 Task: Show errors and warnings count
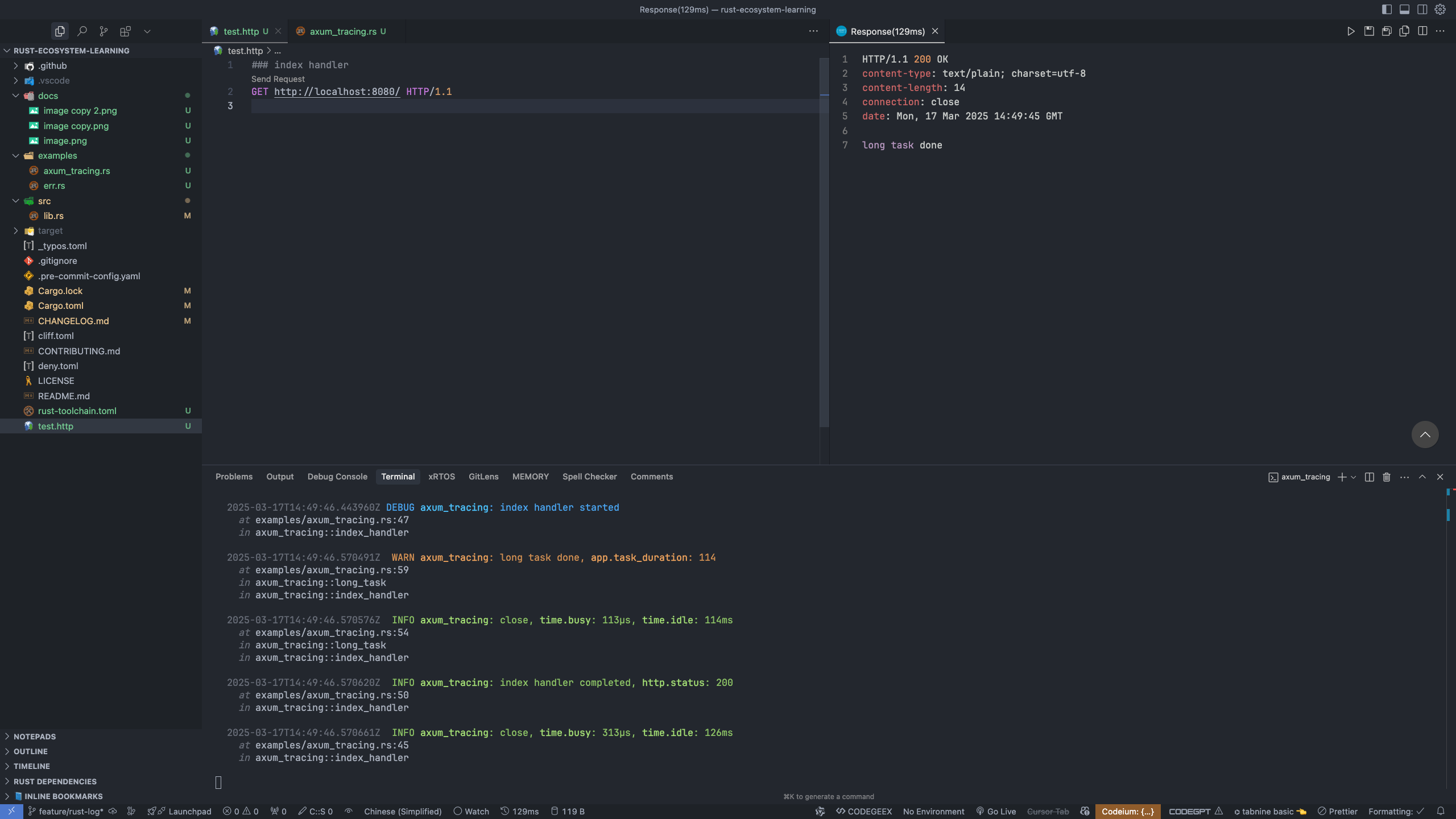[x=241, y=812]
